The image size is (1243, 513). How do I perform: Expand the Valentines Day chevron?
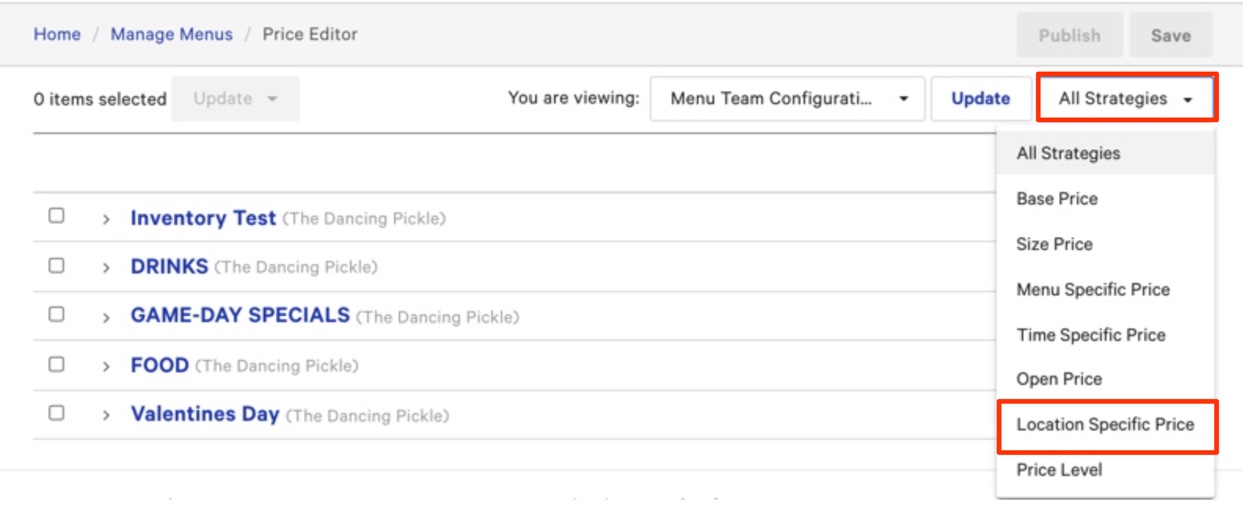click(106, 415)
